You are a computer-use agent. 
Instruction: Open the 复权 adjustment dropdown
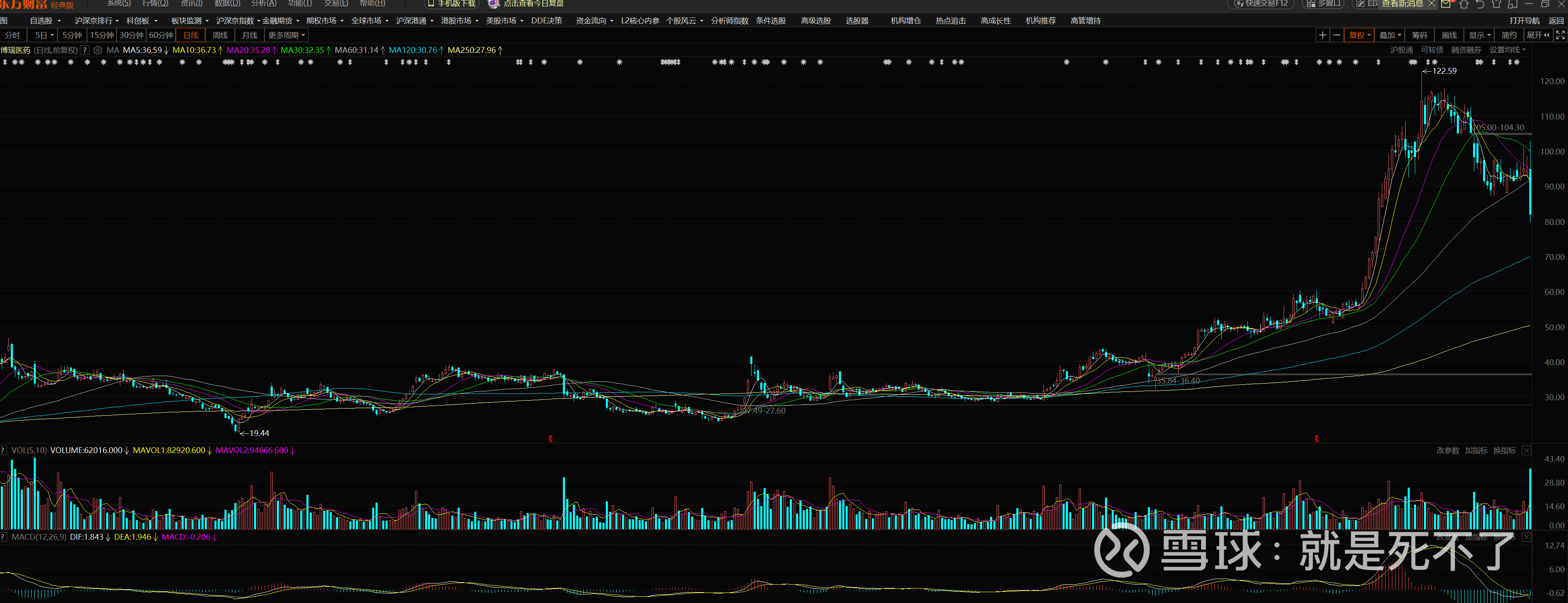[x=1359, y=35]
